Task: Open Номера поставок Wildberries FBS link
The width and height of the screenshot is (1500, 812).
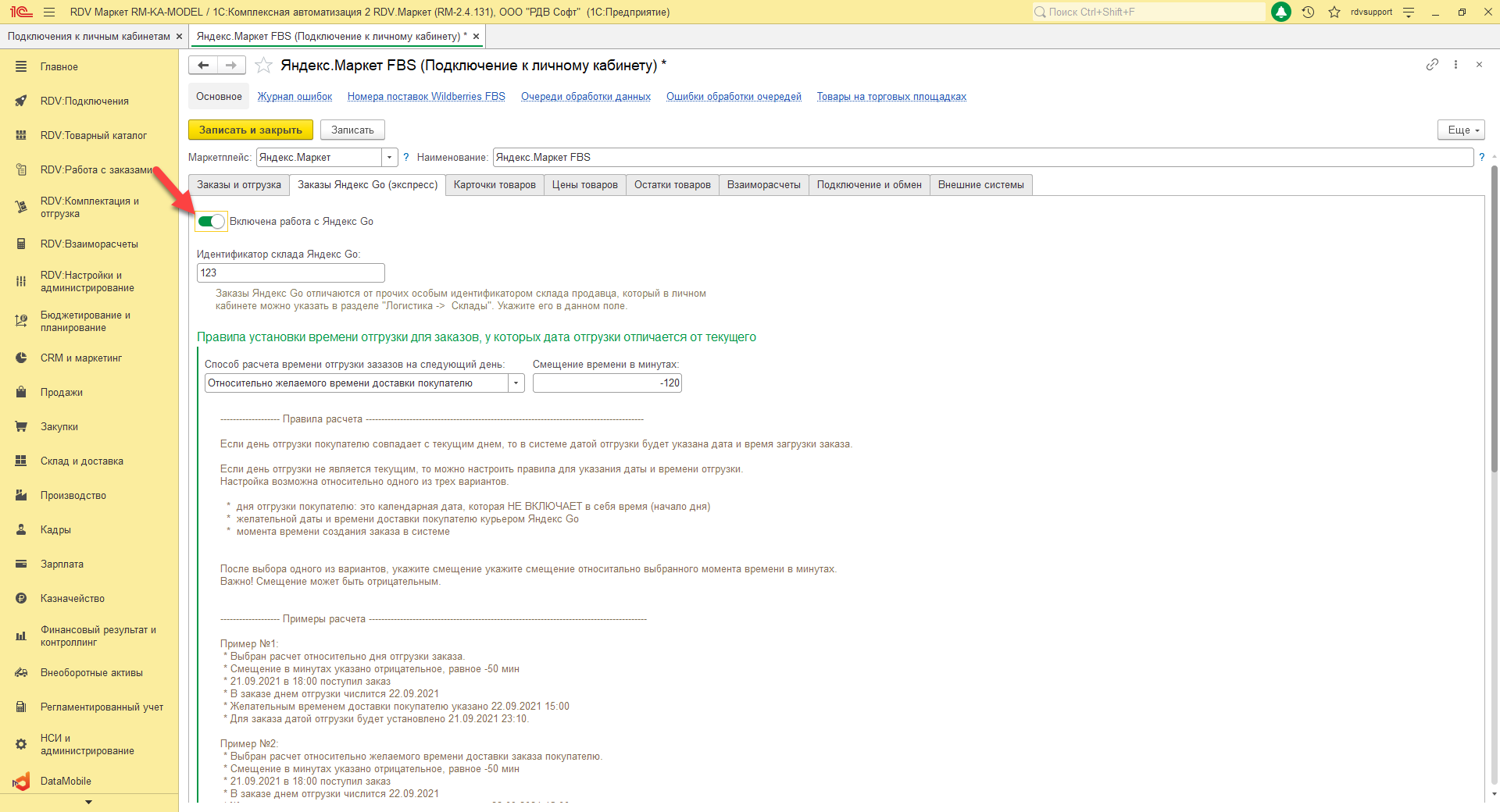Action: (427, 97)
